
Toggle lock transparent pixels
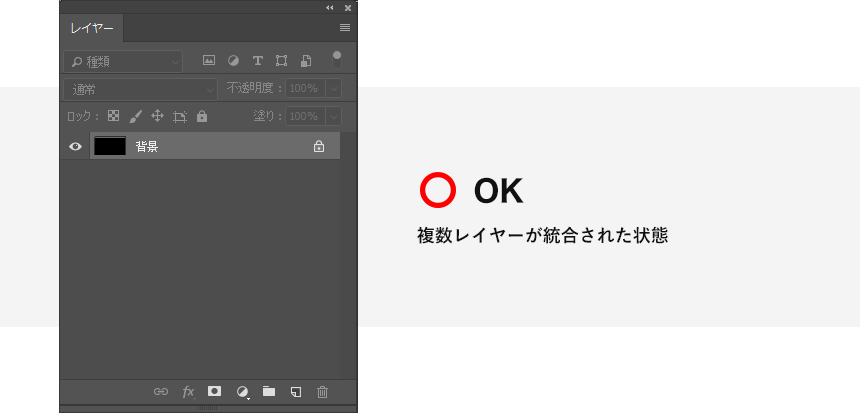tap(114, 116)
